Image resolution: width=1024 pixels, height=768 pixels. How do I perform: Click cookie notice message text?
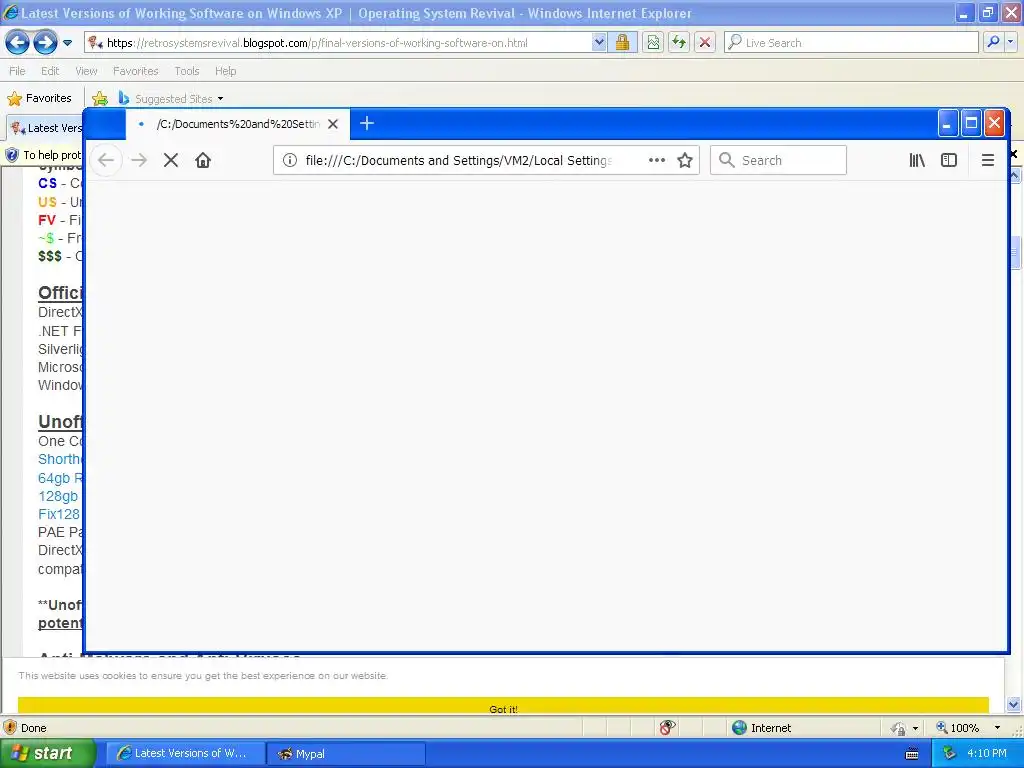pos(202,675)
